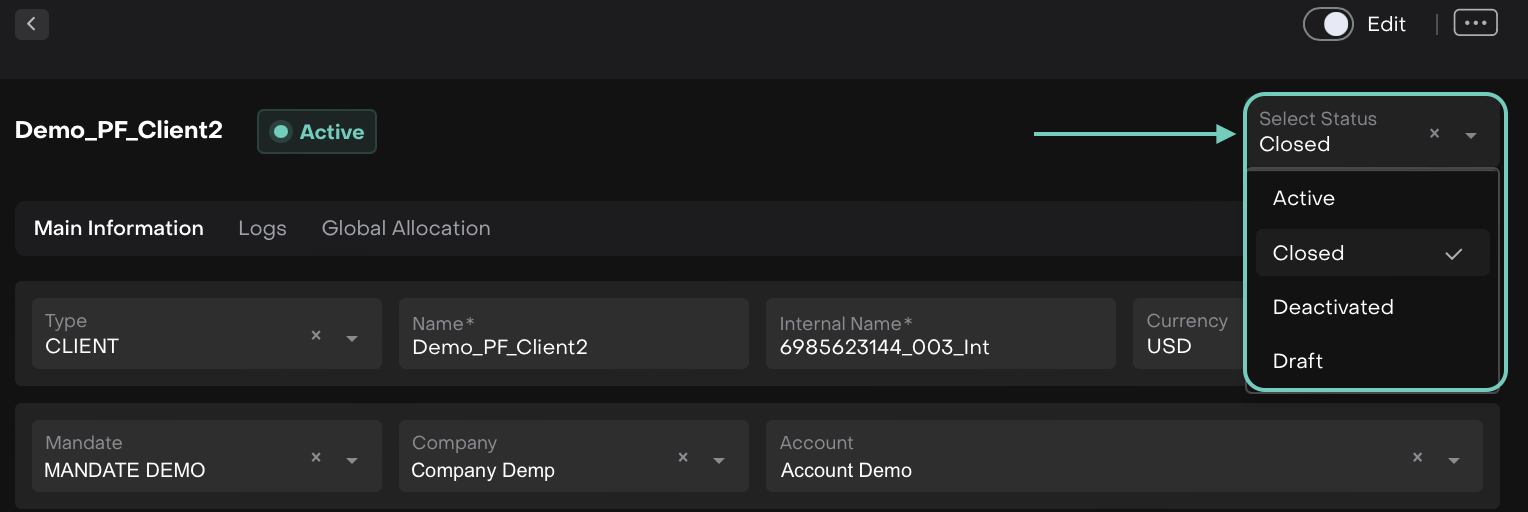
Task: Clear the Account field selection
Action: (x=1417, y=457)
